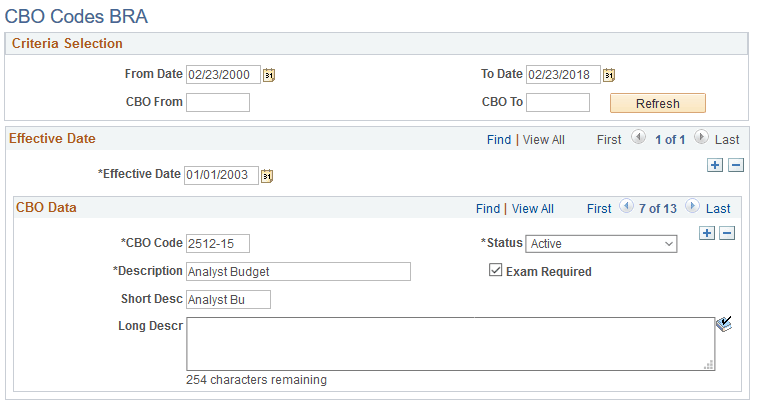The image size is (758, 407).
Task: Click Find link in Effective Date header
Action: (x=499, y=140)
